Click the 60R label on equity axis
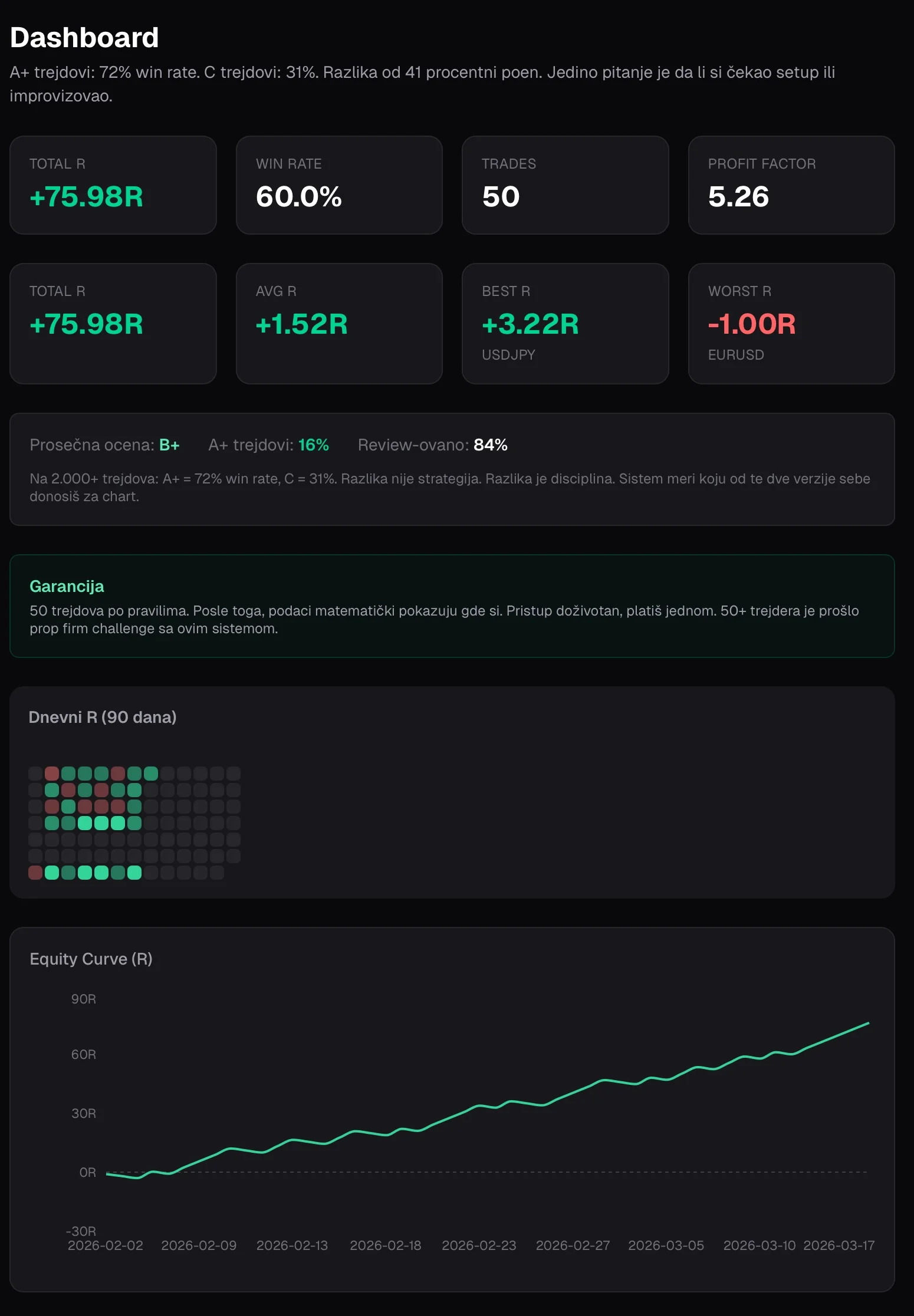914x1316 pixels. pyautogui.click(x=84, y=1054)
